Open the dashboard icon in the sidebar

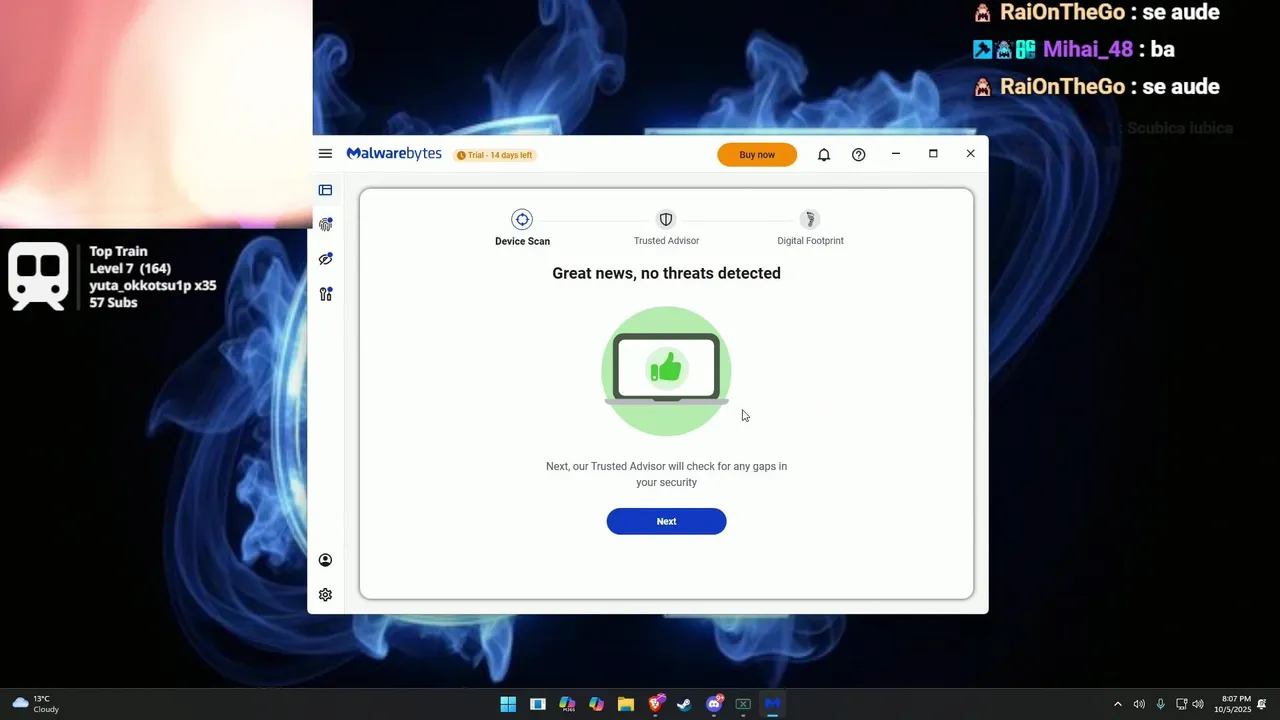pos(325,190)
